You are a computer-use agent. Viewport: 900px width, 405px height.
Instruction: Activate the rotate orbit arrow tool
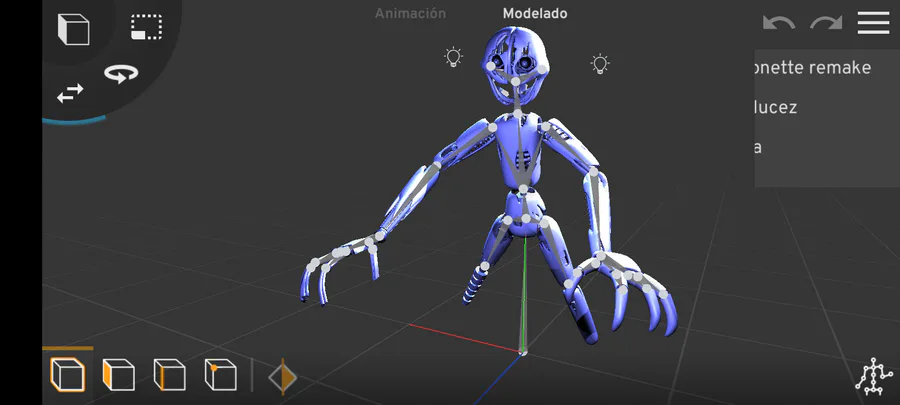(x=121, y=74)
